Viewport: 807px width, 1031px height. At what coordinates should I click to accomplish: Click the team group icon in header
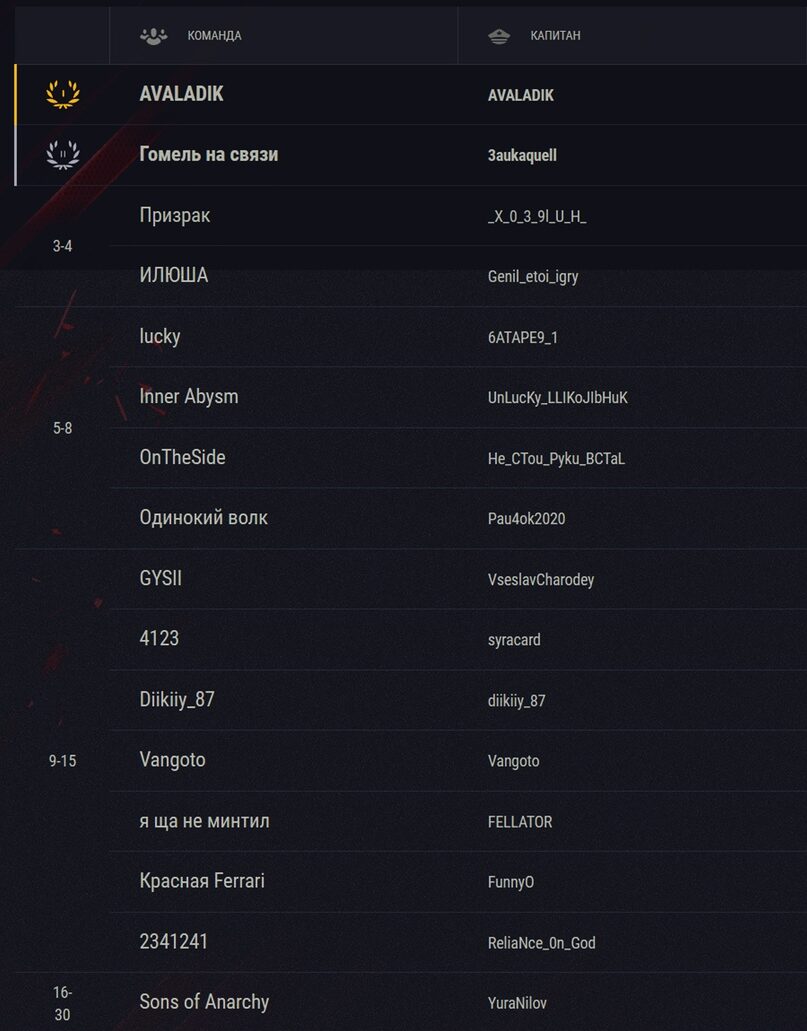(153, 36)
